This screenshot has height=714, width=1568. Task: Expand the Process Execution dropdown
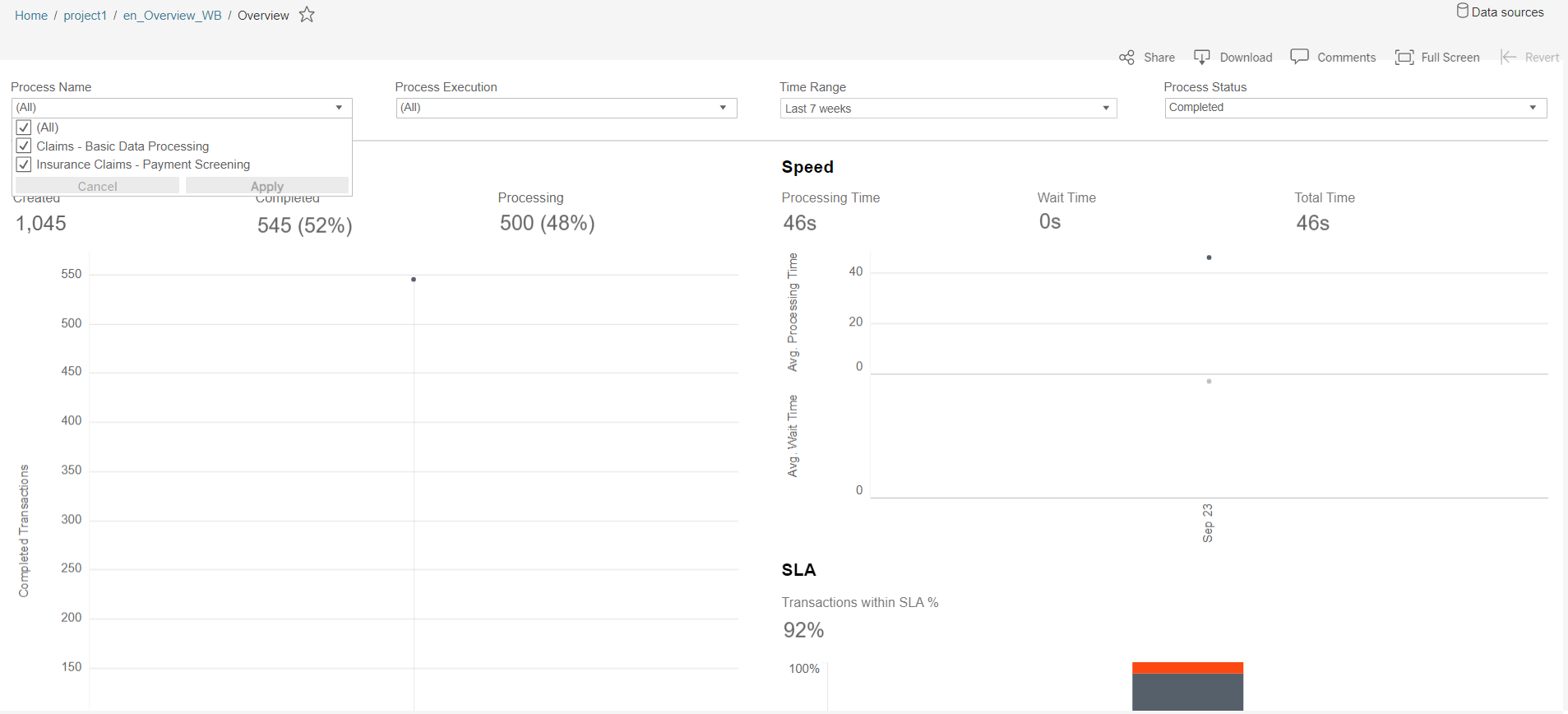[567, 108]
